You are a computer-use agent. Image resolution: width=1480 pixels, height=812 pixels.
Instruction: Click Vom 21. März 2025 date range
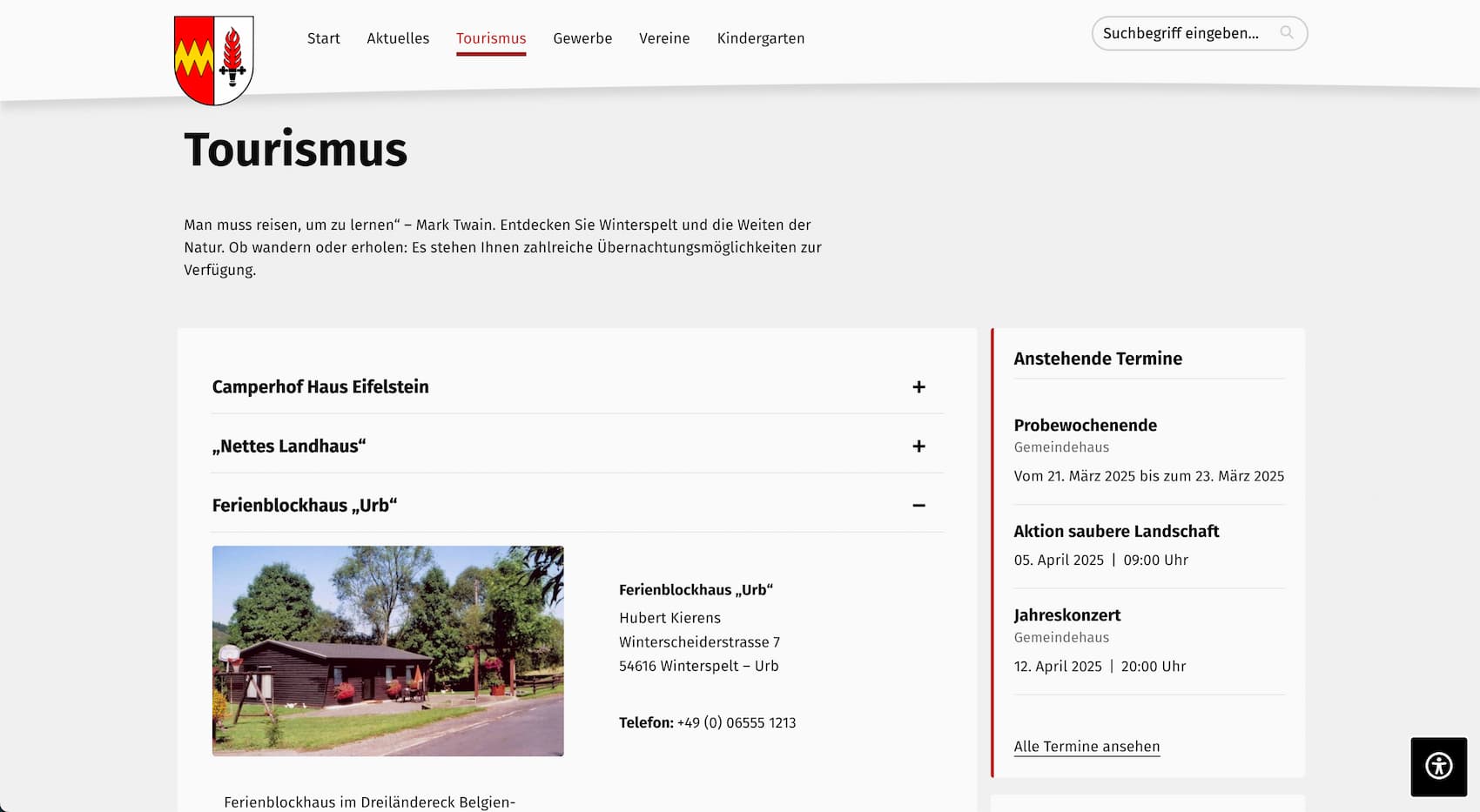tap(1149, 476)
